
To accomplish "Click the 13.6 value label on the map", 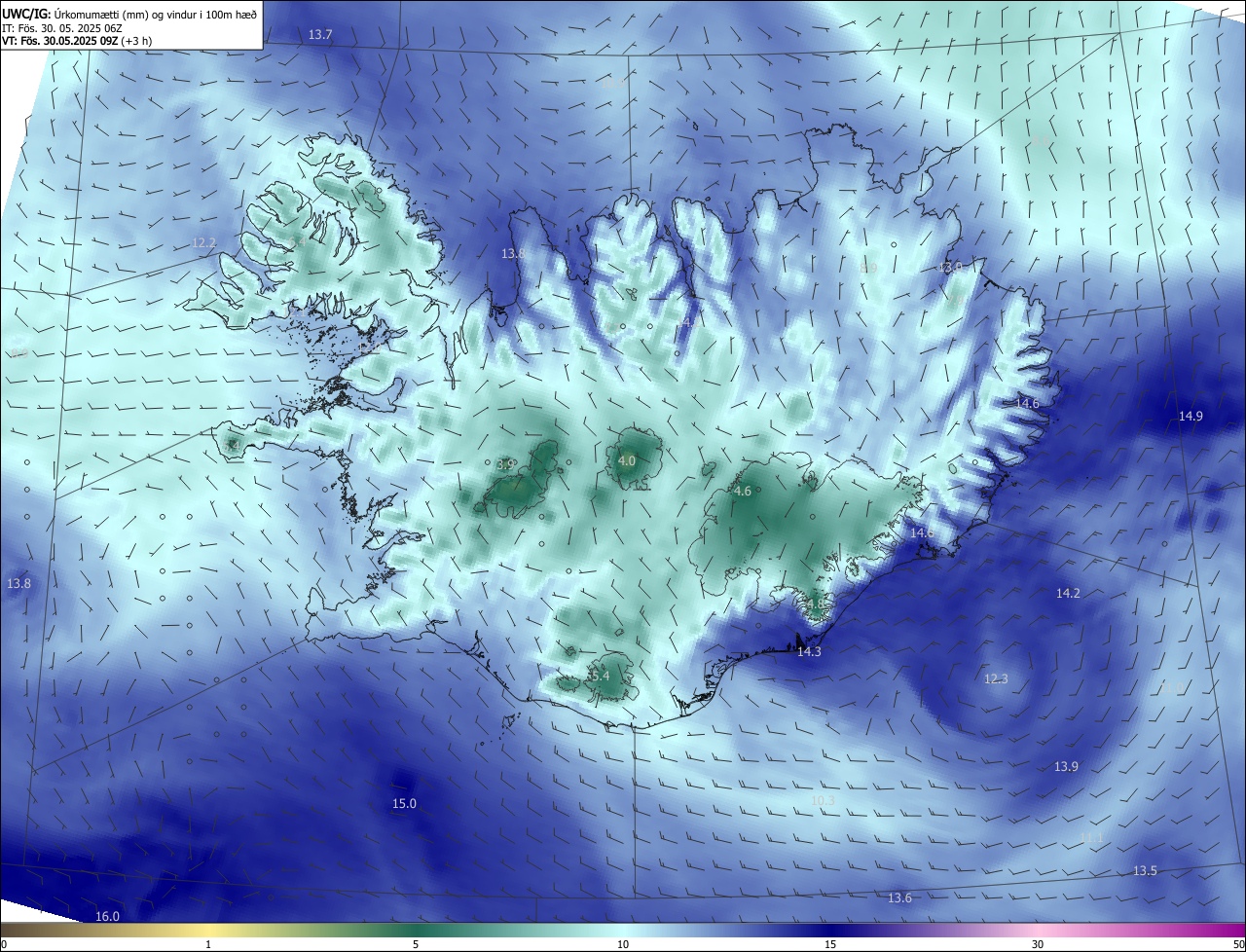I will pos(899,897).
